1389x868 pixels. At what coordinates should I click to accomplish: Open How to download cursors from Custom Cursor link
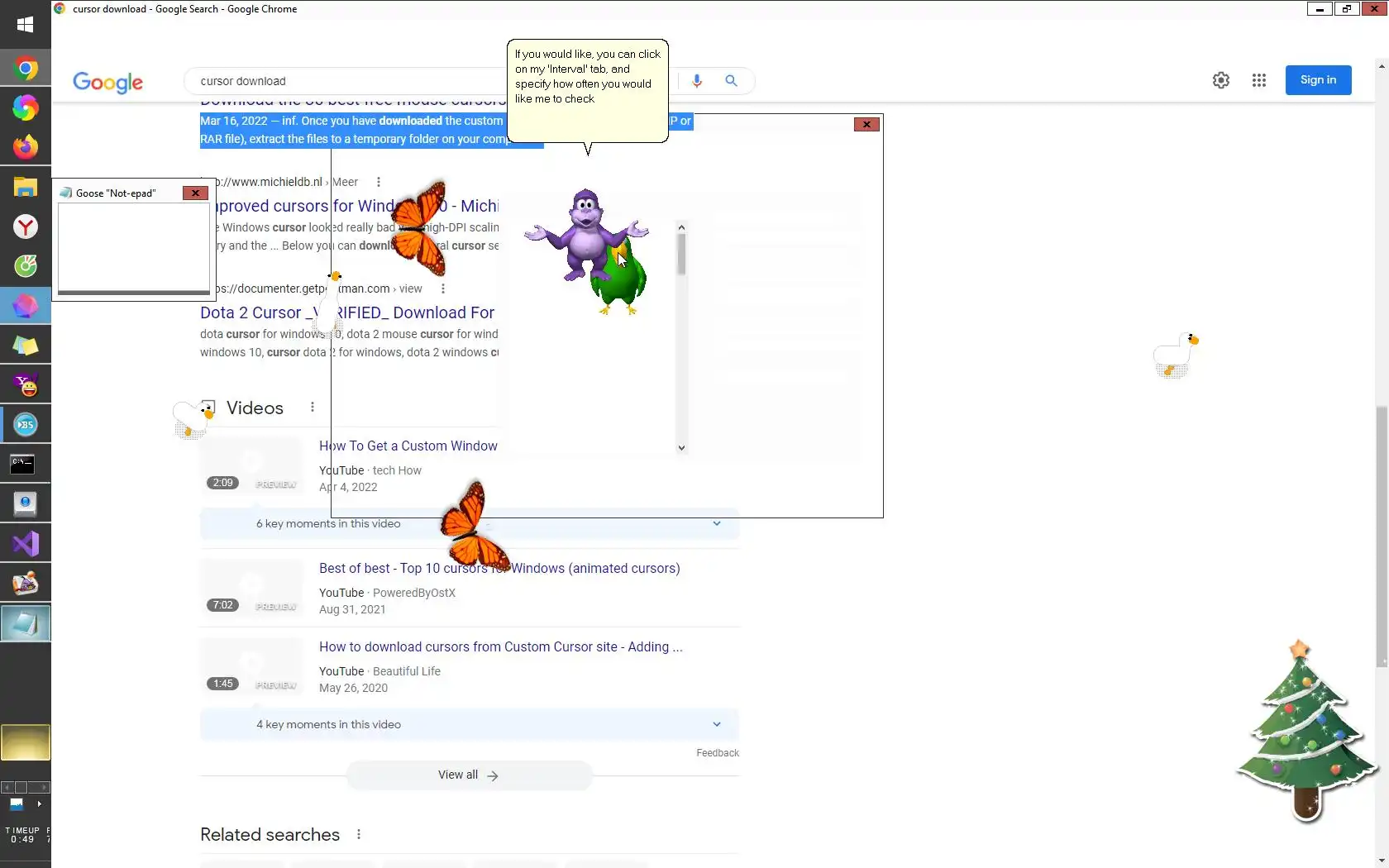[x=501, y=647]
